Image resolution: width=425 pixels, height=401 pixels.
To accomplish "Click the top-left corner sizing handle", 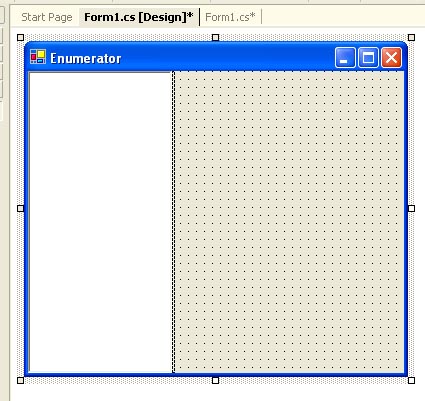I will click(x=20, y=37).
